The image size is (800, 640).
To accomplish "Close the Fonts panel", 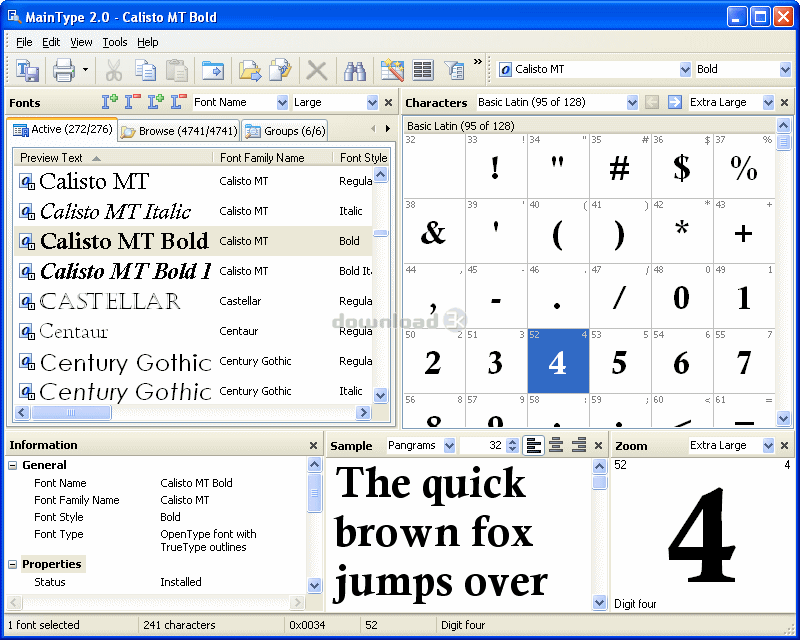I will click(388, 103).
